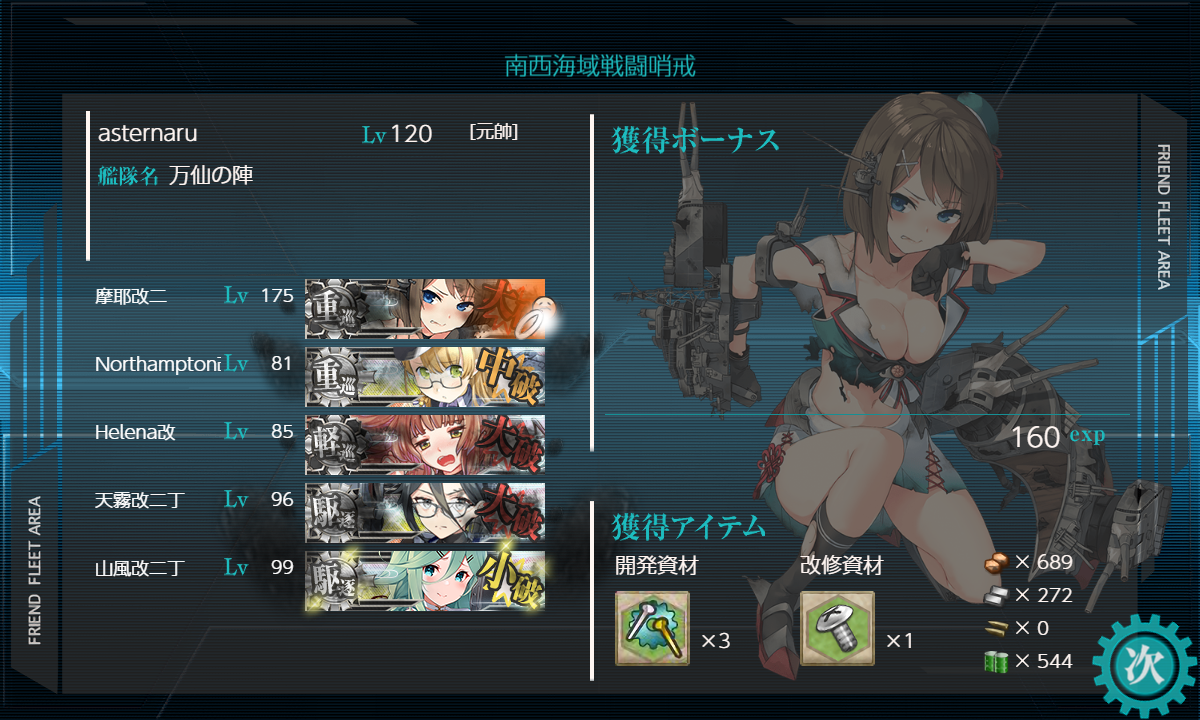Image resolution: width=1200 pixels, height=720 pixels.
Task: Click the left FRIEND FLEET AREA tab
Action: pyautogui.click(x=35, y=570)
